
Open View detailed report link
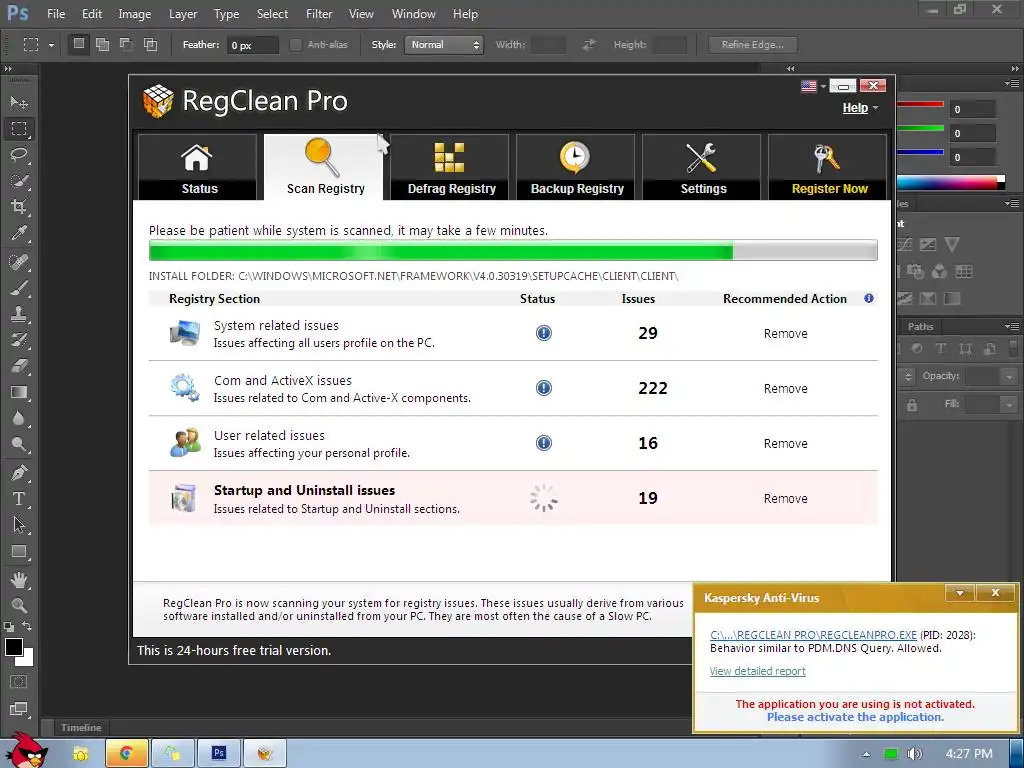tap(758, 671)
